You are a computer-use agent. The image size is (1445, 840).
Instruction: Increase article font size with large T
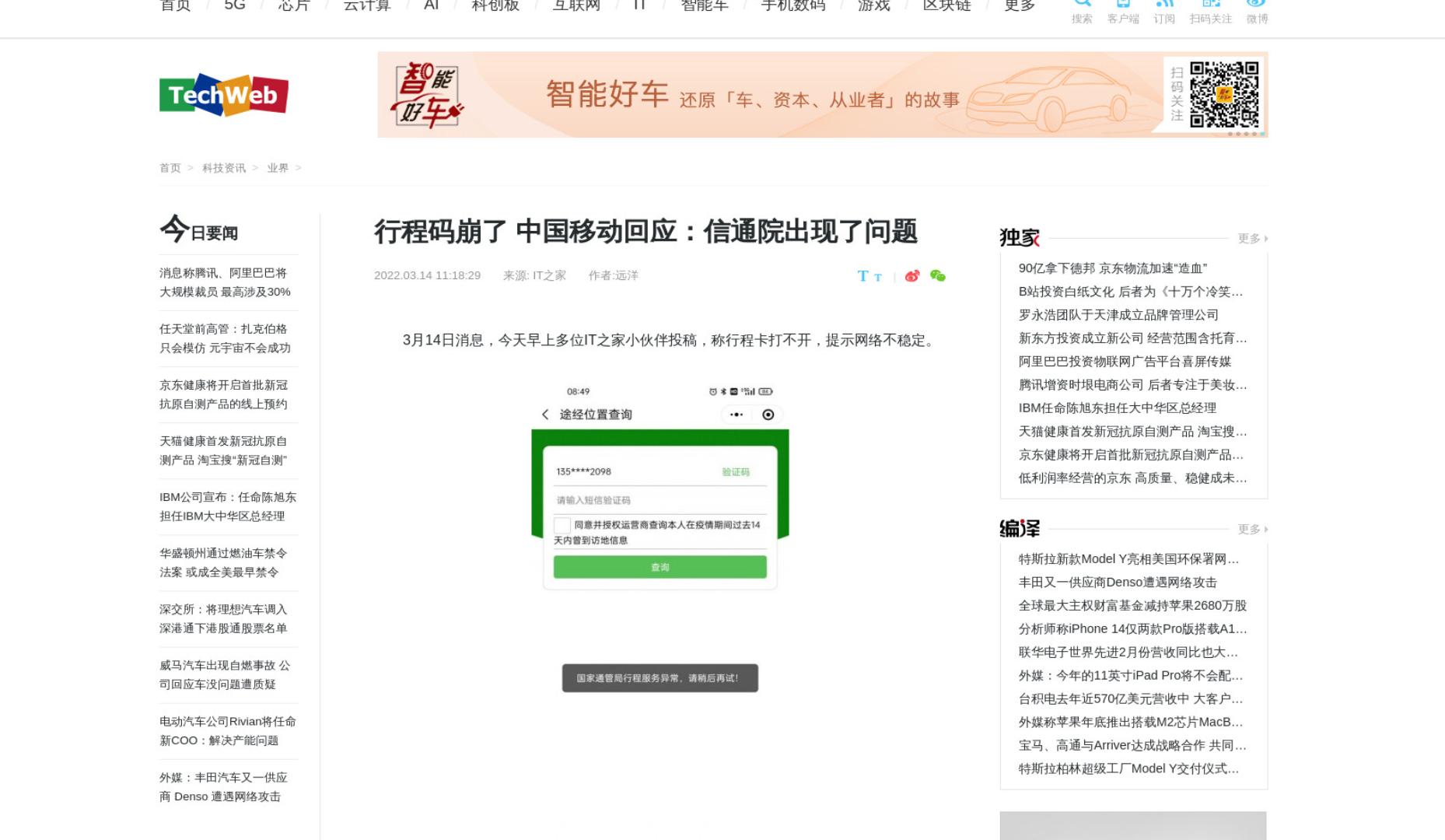click(862, 276)
